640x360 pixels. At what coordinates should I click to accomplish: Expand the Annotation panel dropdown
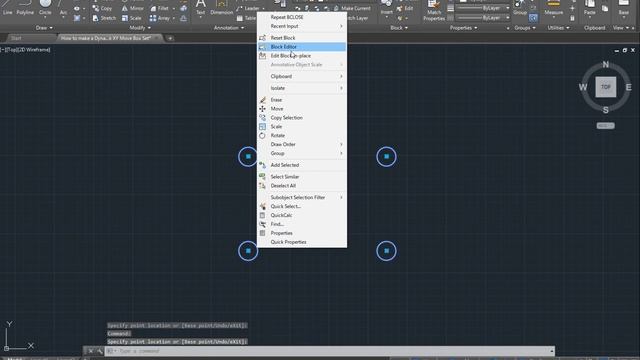coord(229,28)
